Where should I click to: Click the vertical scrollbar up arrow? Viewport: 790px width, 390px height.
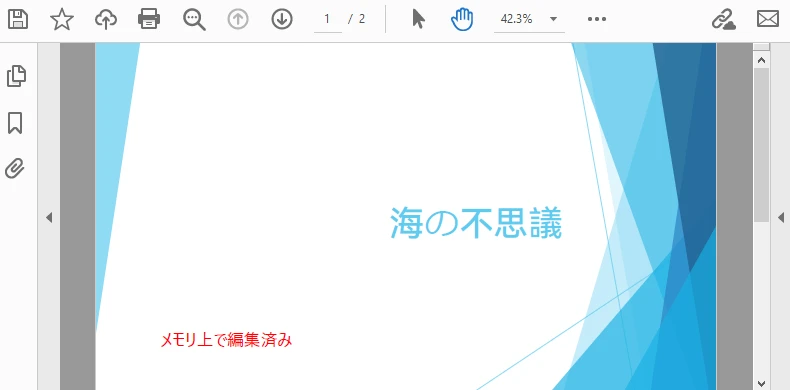(x=761, y=60)
